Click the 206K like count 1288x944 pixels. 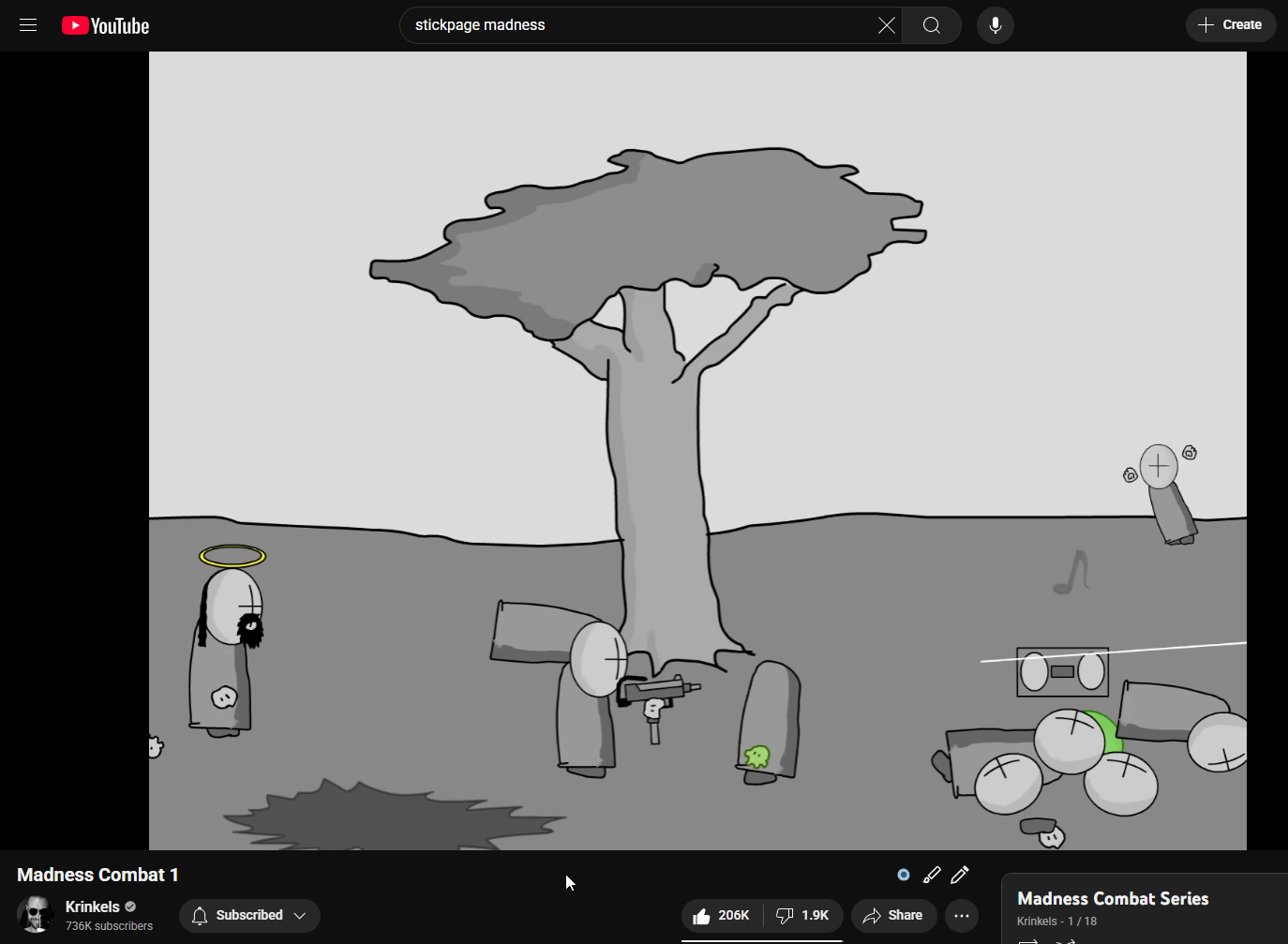tap(734, 916)
